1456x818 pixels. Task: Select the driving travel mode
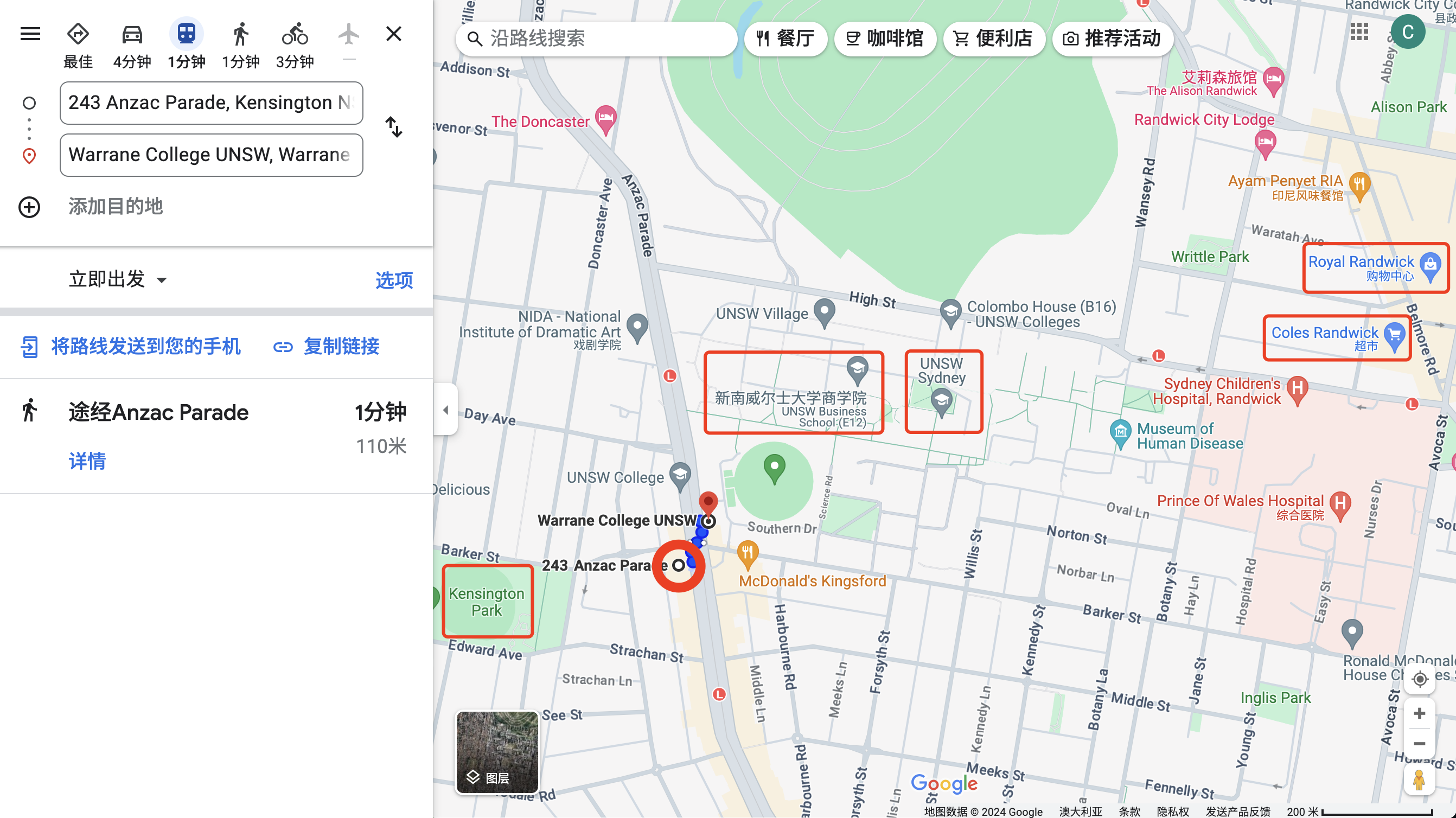click(132, 35)
